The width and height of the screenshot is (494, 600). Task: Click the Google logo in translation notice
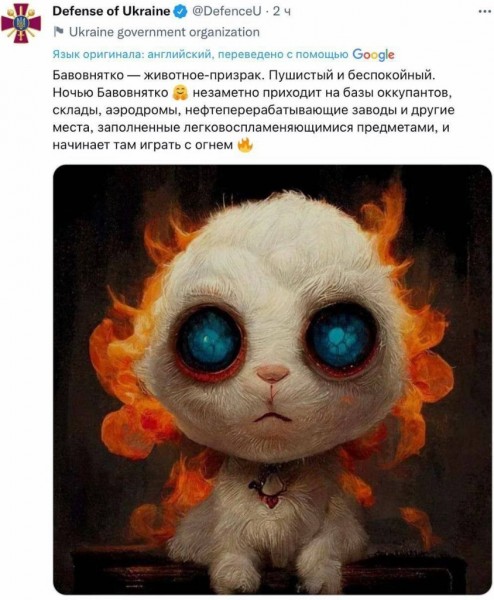373,54
